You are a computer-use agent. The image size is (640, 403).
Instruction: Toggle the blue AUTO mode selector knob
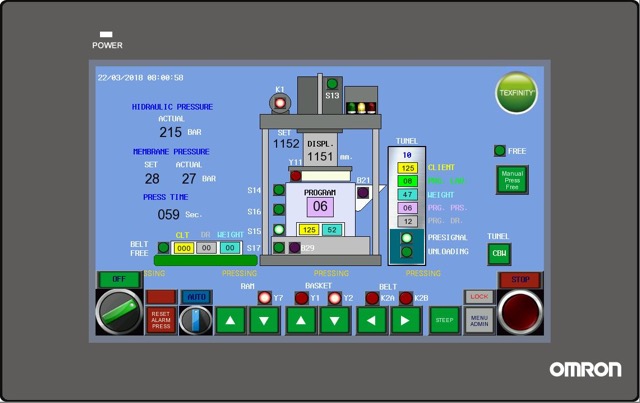coord(195,319)
